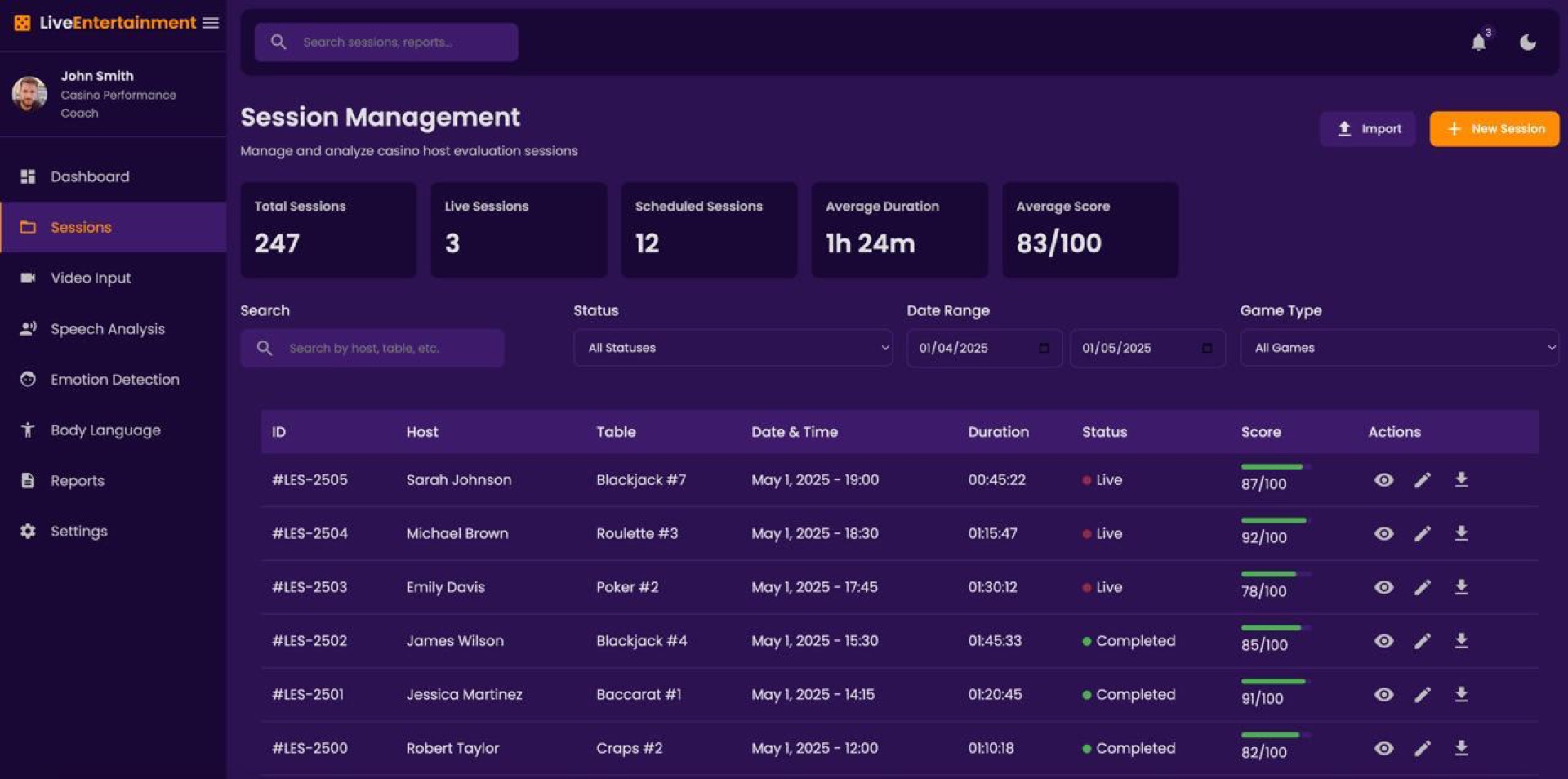Preview Sarah Johnson's live session

(x=1383, y=480)
